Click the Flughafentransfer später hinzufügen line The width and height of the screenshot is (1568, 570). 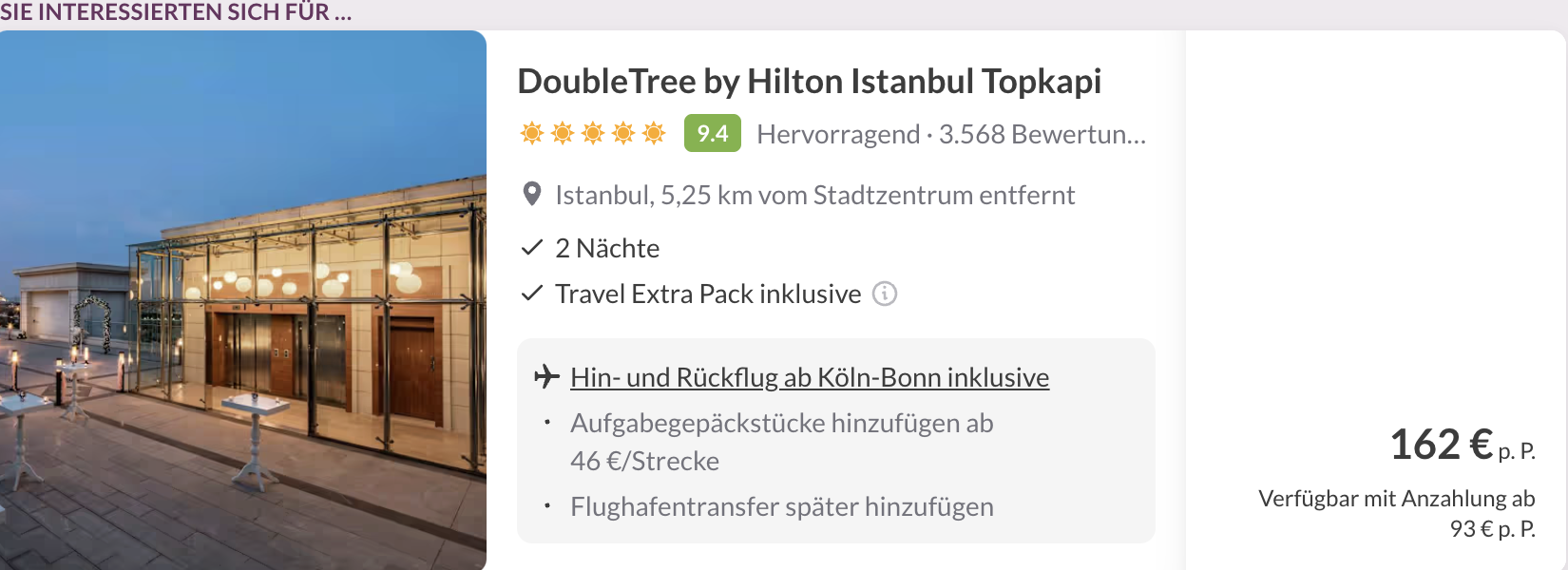pyautogui.click(x=781, y=507)
